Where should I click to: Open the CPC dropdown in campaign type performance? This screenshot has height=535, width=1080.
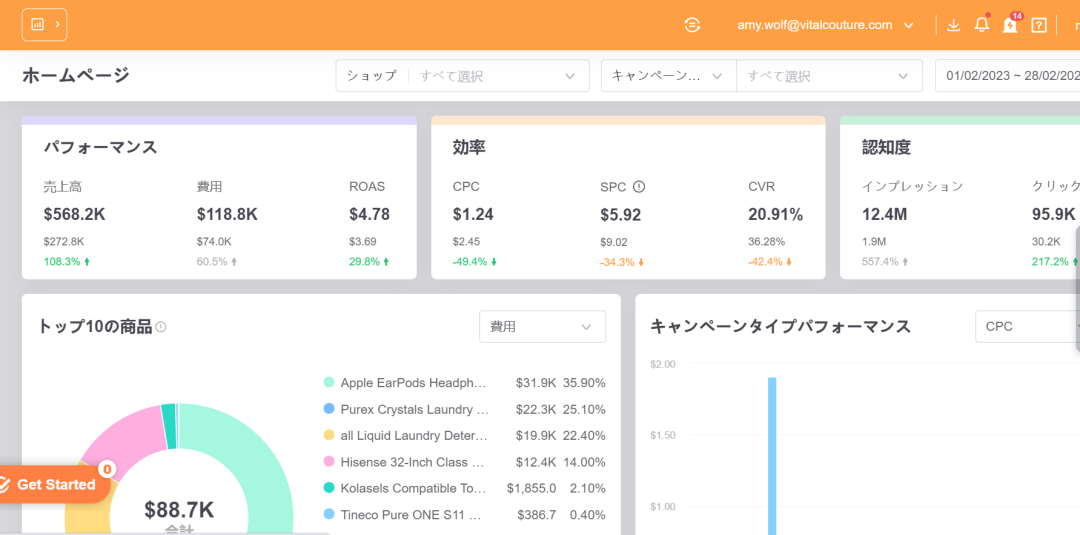[1028, 326]
